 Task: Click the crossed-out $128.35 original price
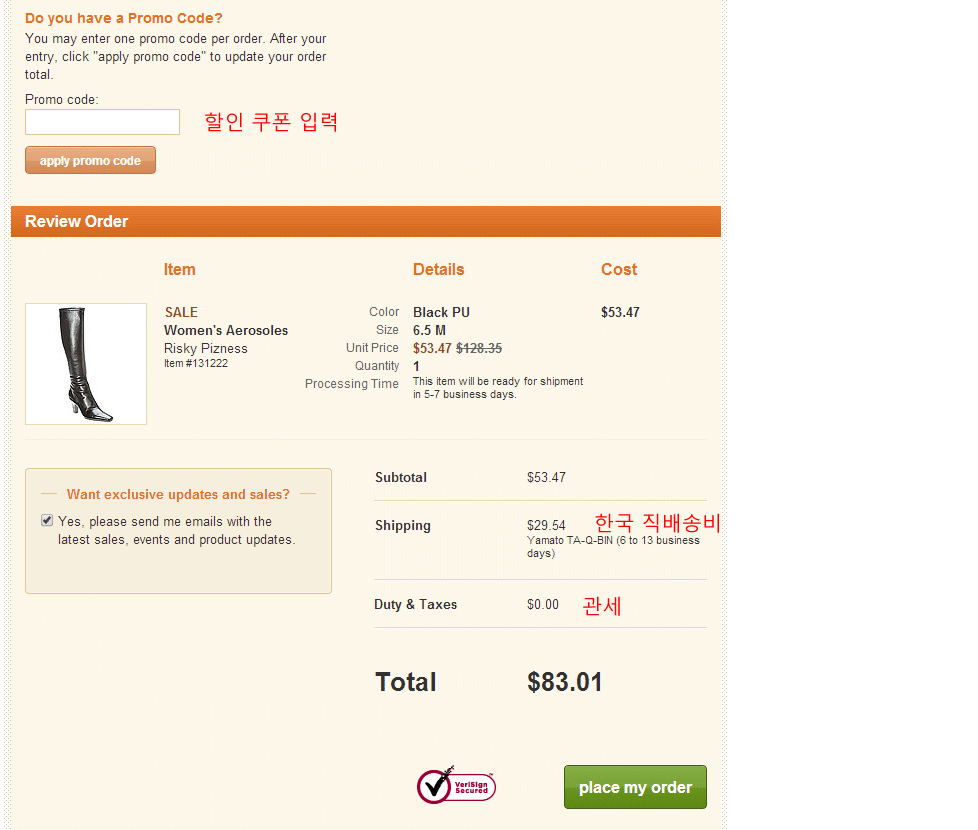pos(479,349)
